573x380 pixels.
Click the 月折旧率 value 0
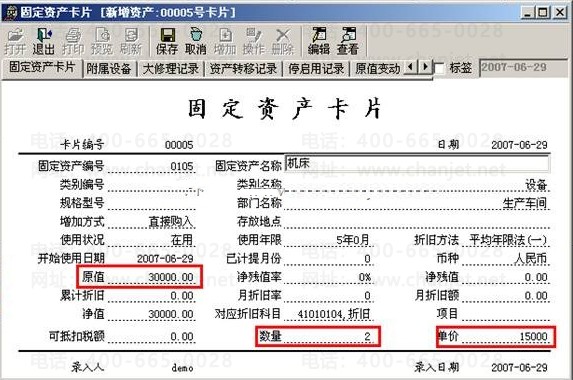click(367, 296)
